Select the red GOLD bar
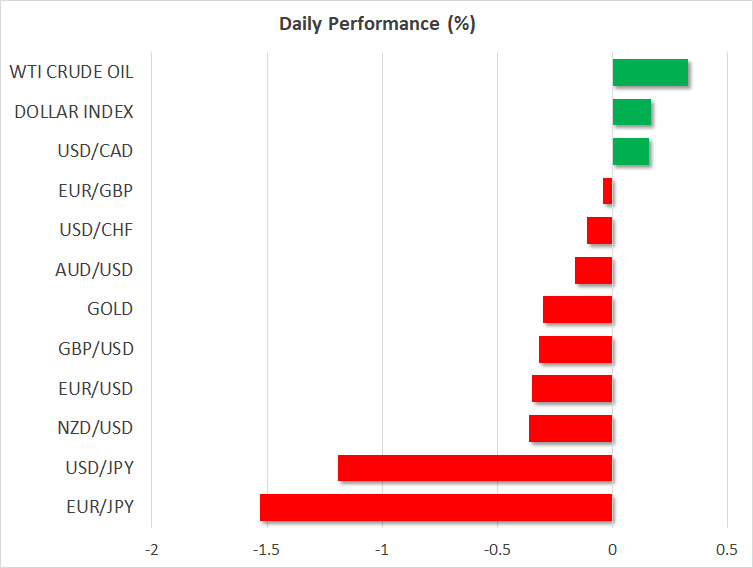 tap(577, 309)
